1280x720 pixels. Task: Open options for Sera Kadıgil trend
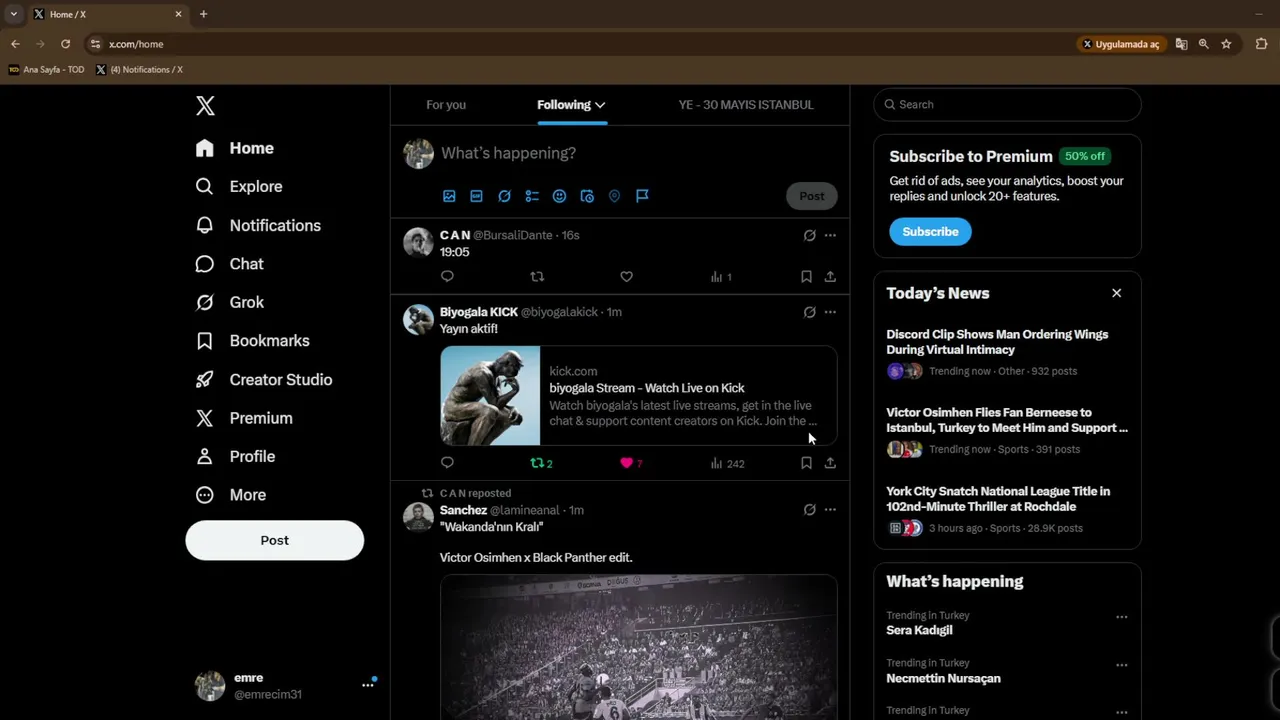[x=1121, y=617]
